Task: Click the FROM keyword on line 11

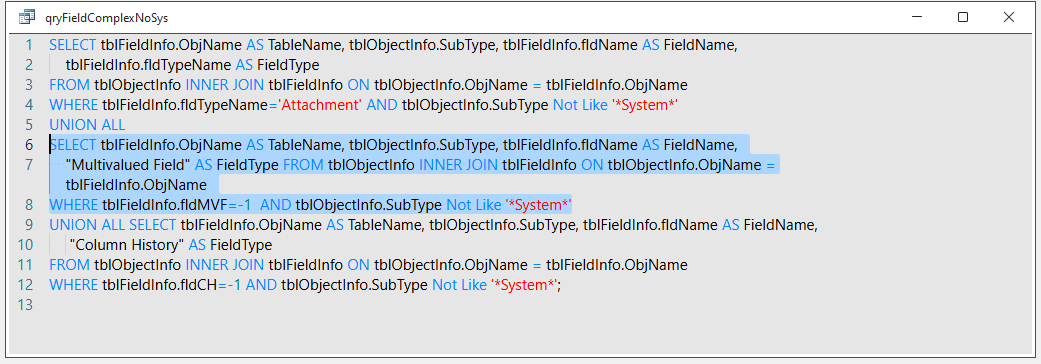Action: [x=70, y=265]
